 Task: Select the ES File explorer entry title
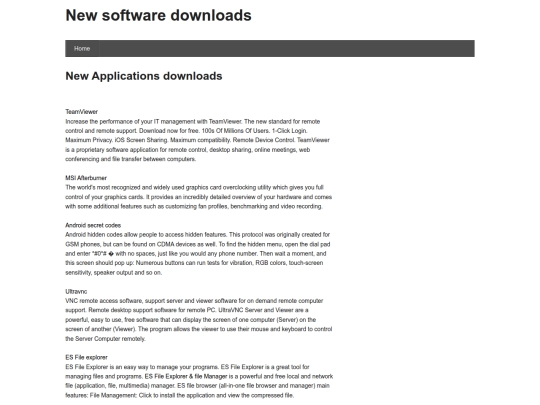pyautogui.click(x=86, y=357)
